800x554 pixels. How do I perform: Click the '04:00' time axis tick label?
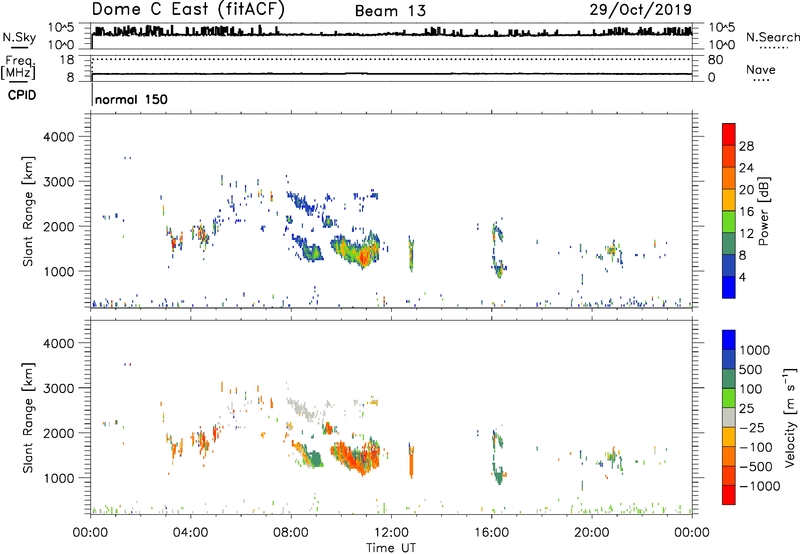point(190,533)
